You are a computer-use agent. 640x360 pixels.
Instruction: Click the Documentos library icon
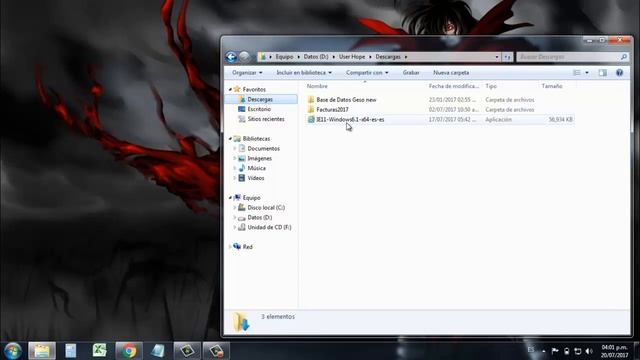pyautogui.click(x=242, y=149)
